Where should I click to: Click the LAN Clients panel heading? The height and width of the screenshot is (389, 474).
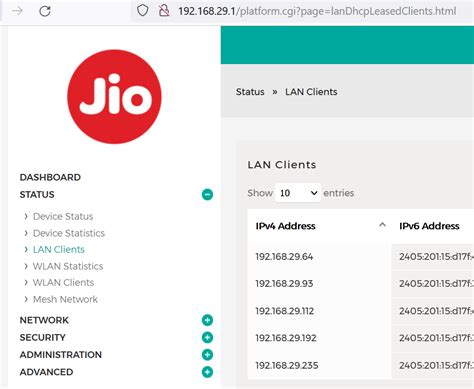click(x=282, y=165)
